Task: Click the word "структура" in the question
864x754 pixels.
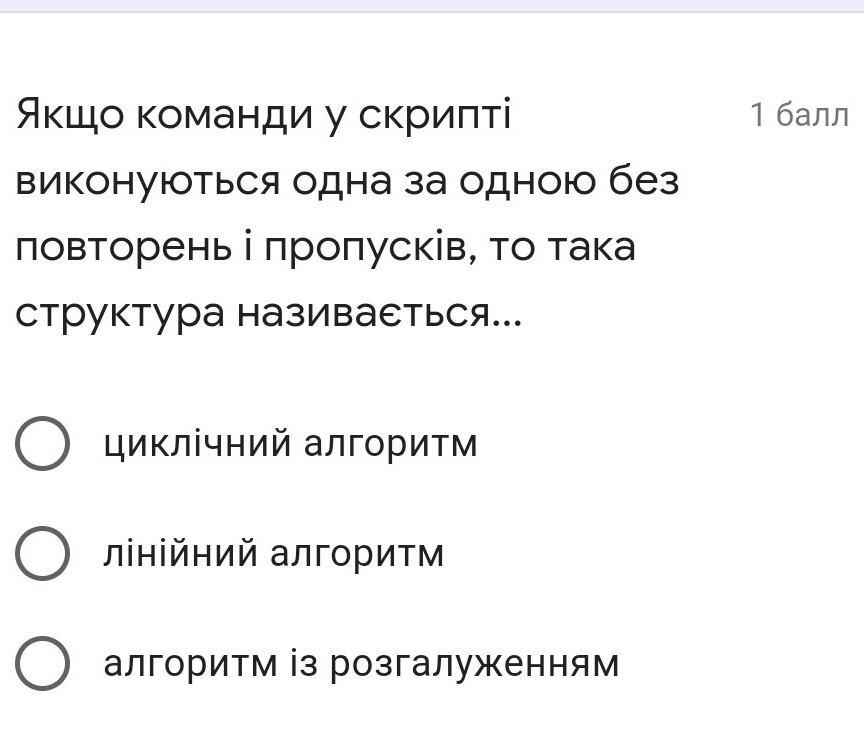Action: point(120,314)
